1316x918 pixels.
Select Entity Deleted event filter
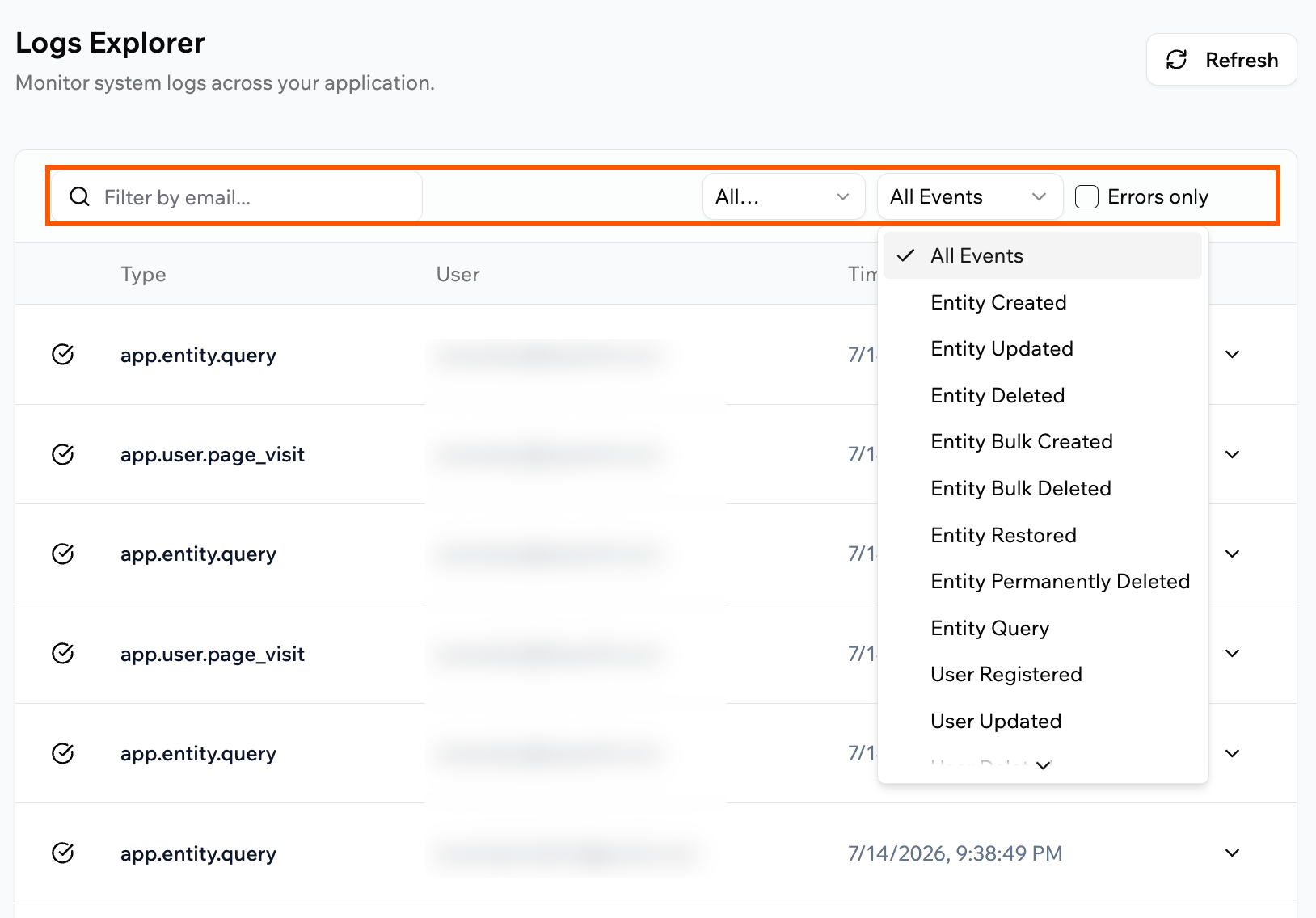1042,396
